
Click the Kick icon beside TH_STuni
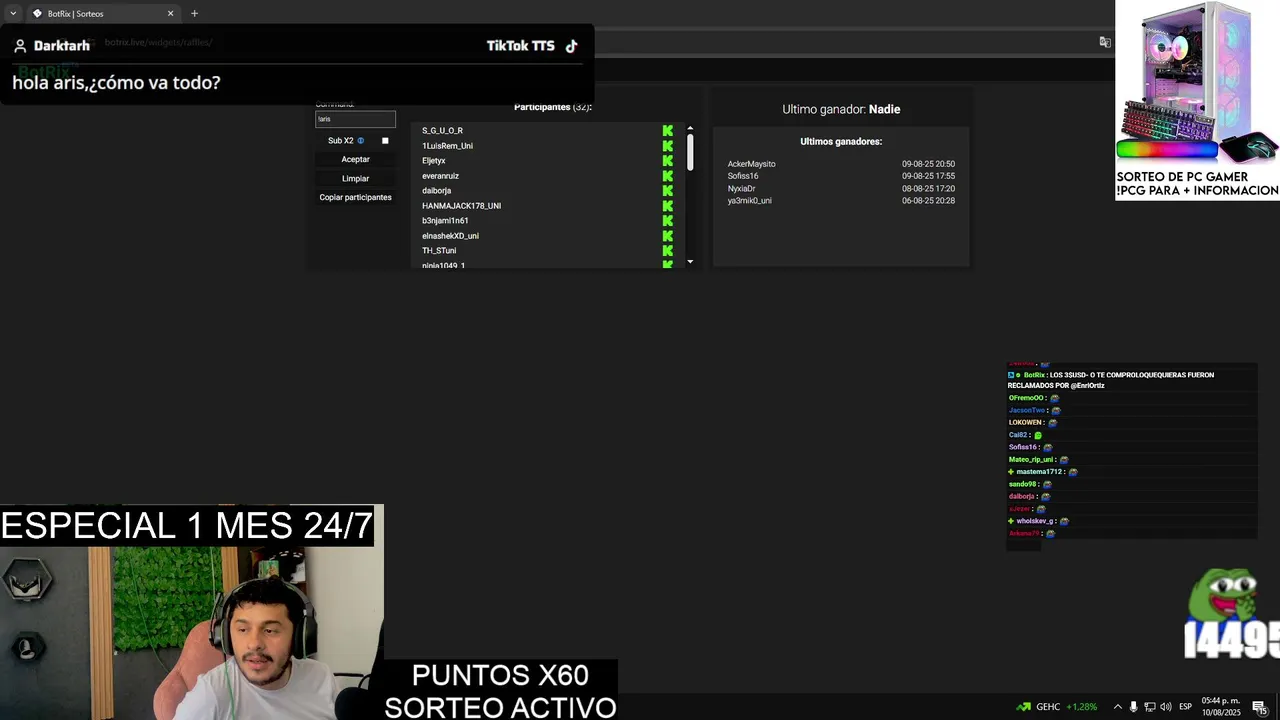coord(668,251)
